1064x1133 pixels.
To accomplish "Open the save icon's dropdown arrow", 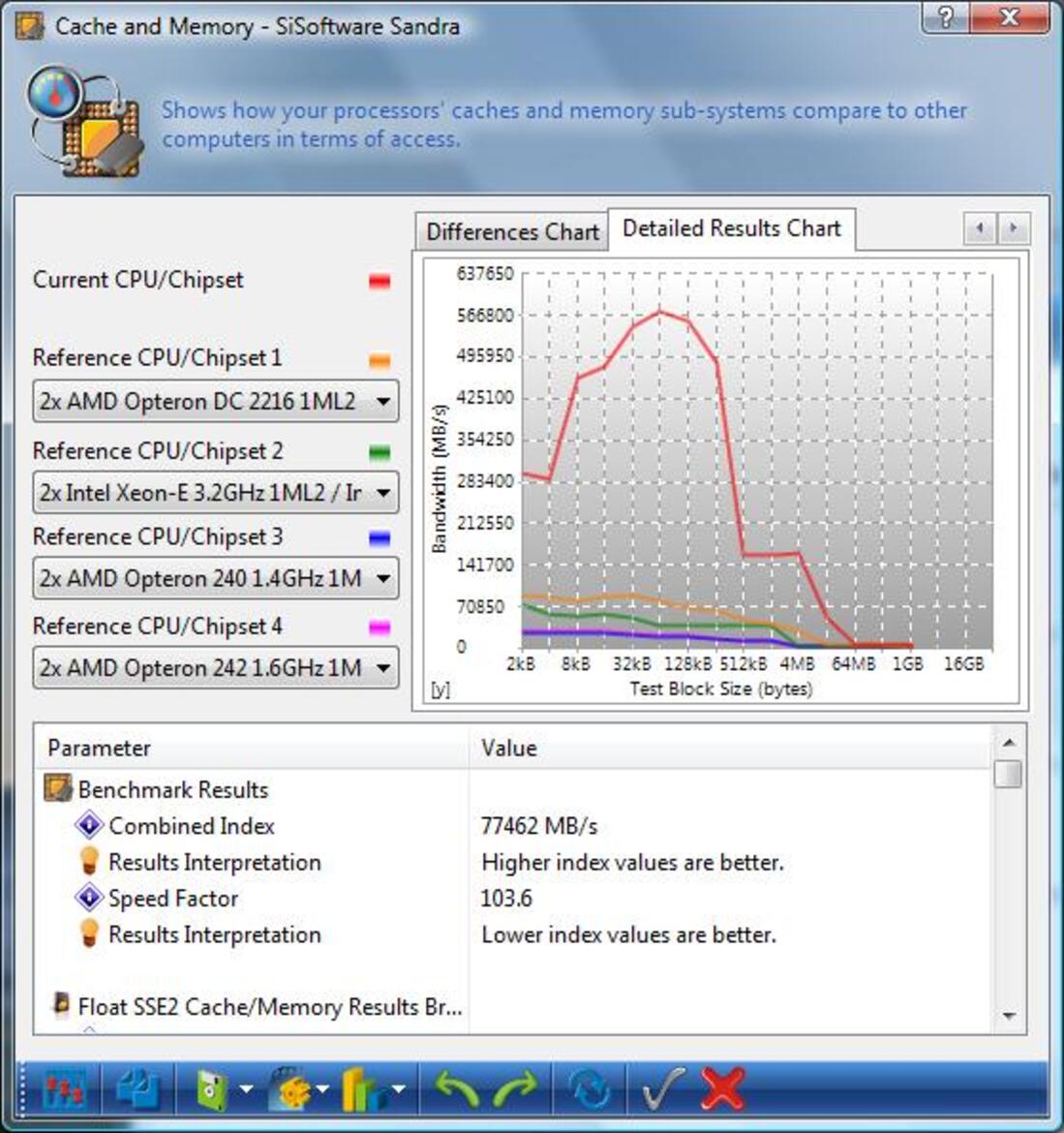I will click(x=246, y=1088).
